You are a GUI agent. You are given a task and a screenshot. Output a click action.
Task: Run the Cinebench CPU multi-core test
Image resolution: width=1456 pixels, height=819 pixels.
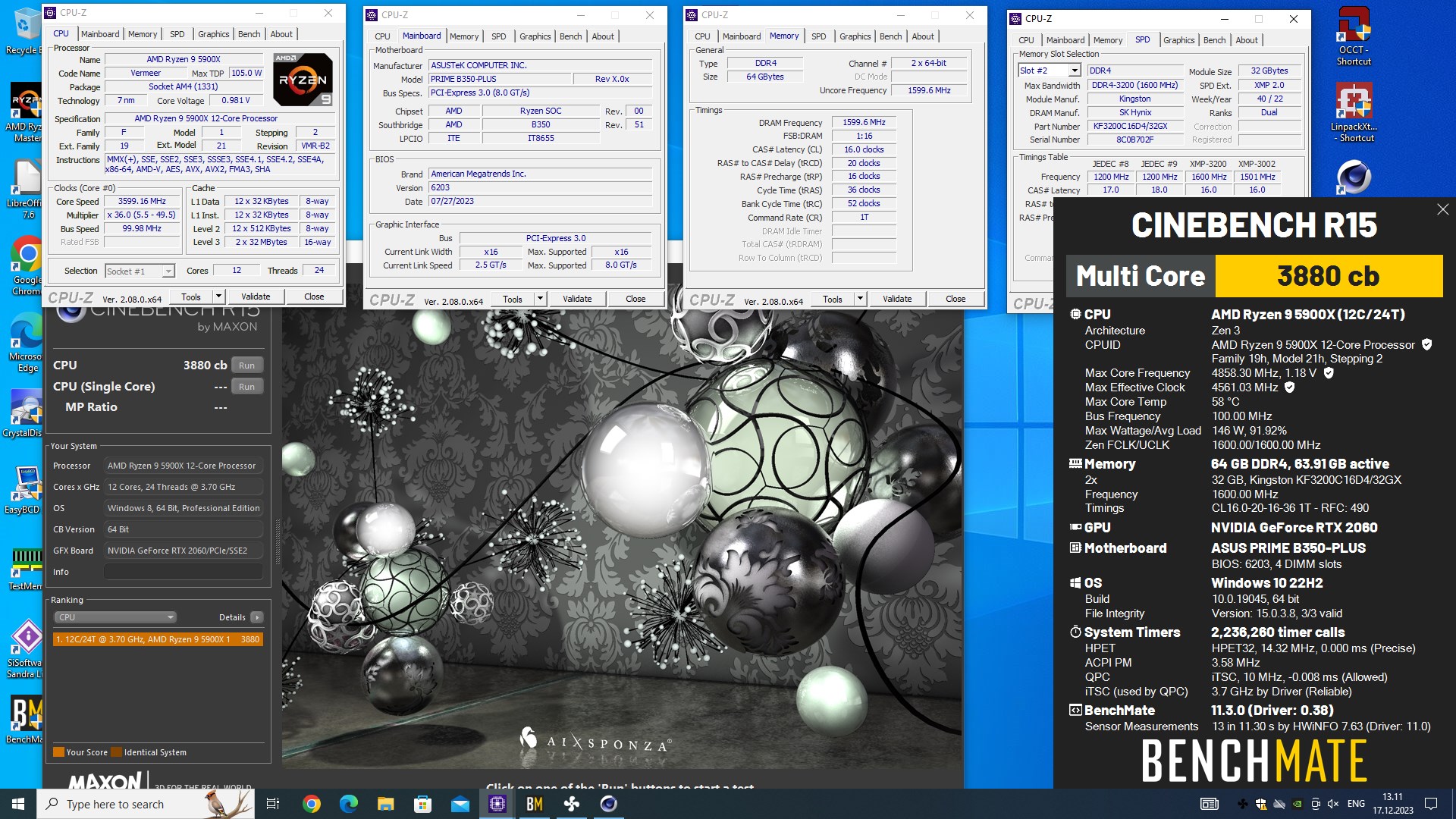[x=246, y=366]
